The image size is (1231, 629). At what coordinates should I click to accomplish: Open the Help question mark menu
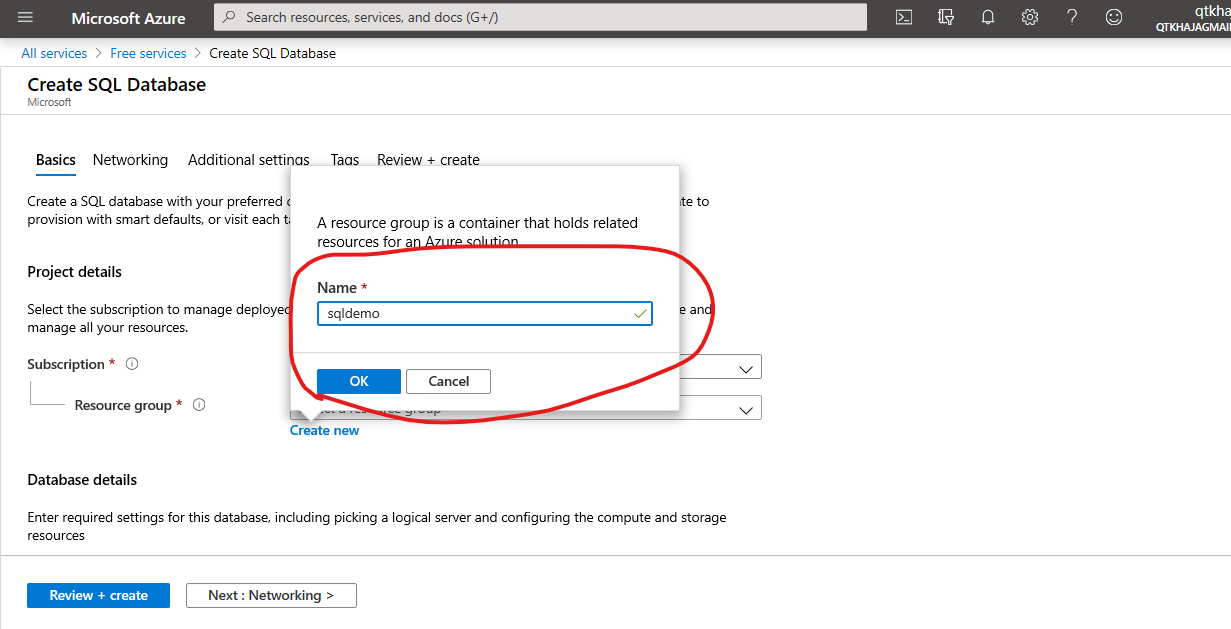(1072, 17)
